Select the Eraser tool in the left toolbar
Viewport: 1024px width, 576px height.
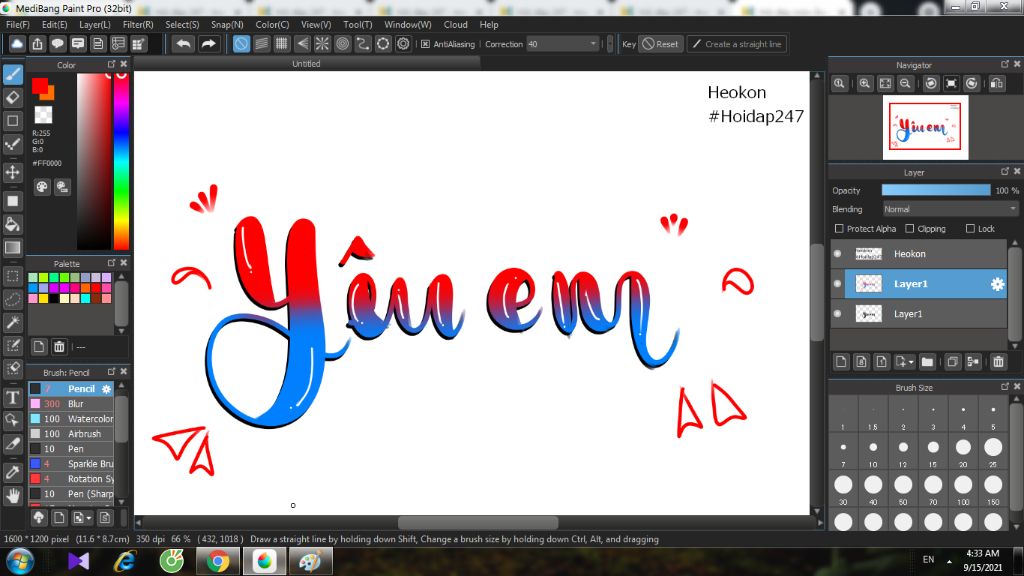tap(13, 97)
